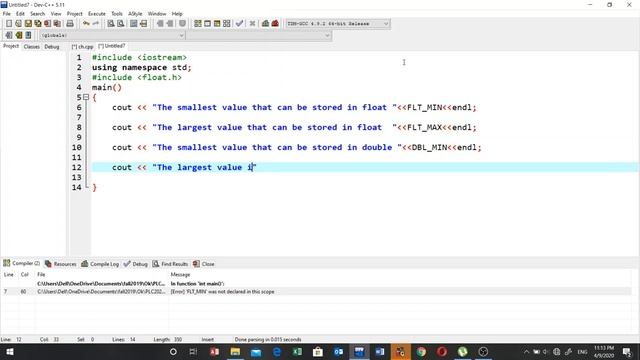Select the "In function 'int main()'" message row

316,283
